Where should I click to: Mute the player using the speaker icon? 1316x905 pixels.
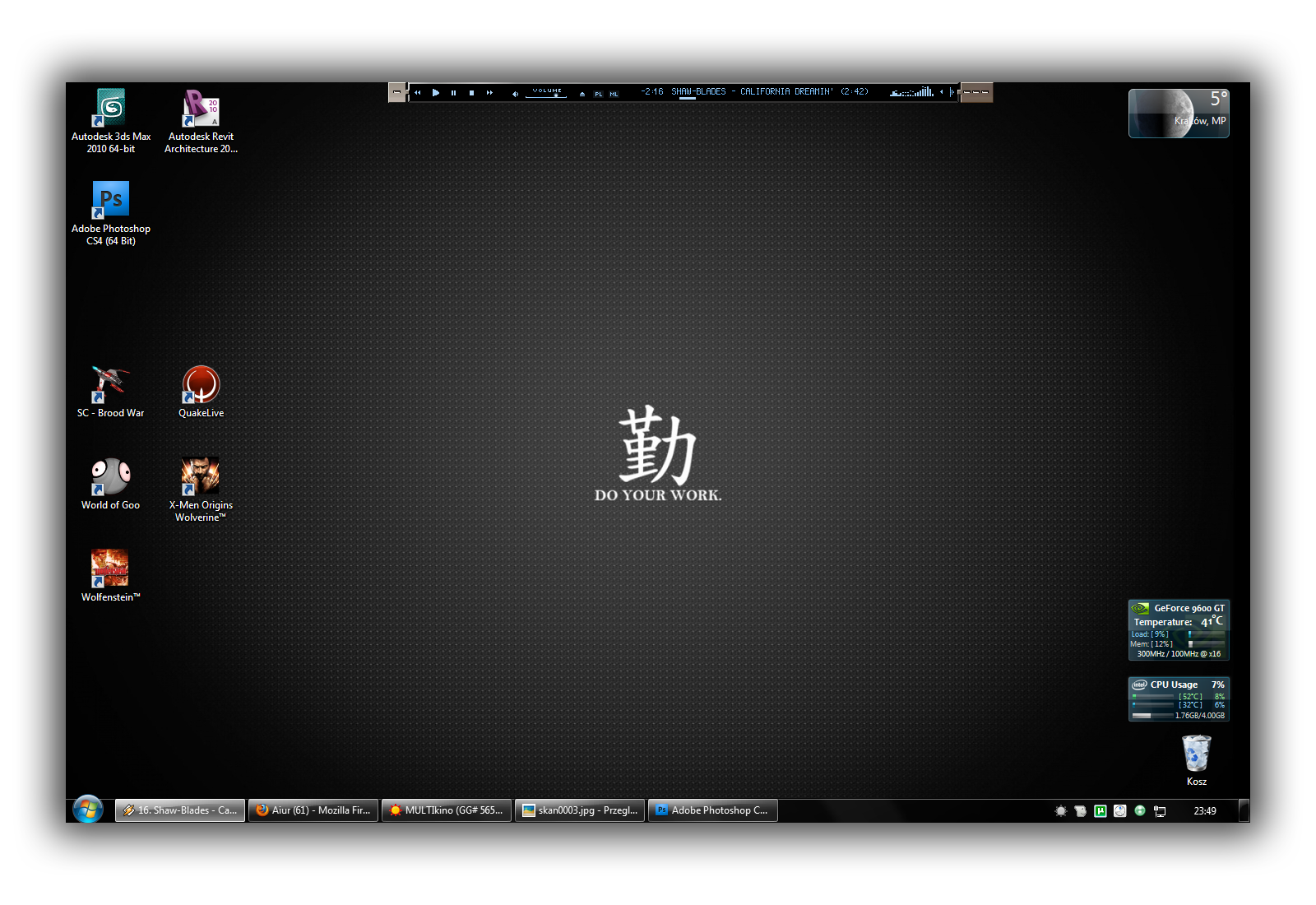[515, 93]
